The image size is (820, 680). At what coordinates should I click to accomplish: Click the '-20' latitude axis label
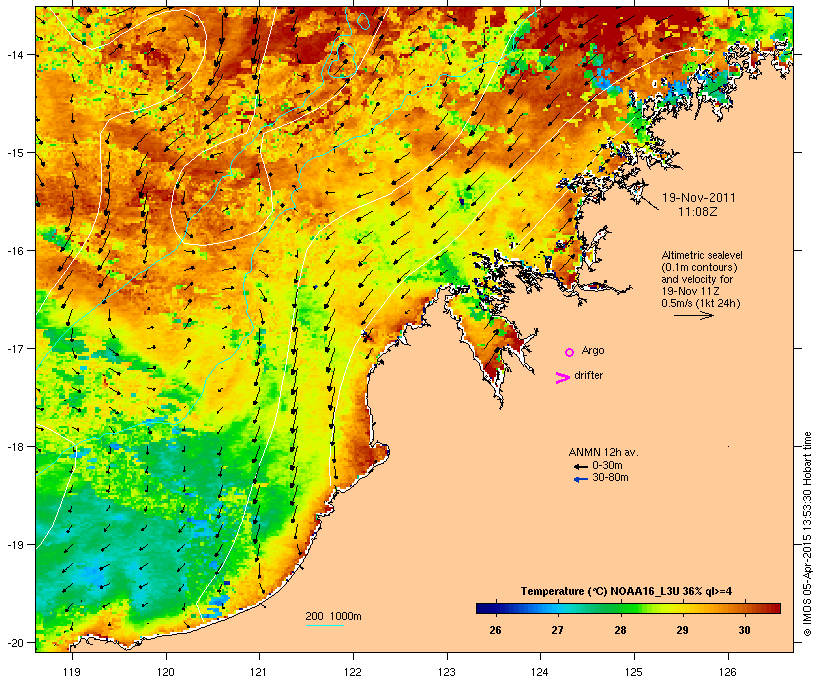pyautogui.click(x=14, y=642)
